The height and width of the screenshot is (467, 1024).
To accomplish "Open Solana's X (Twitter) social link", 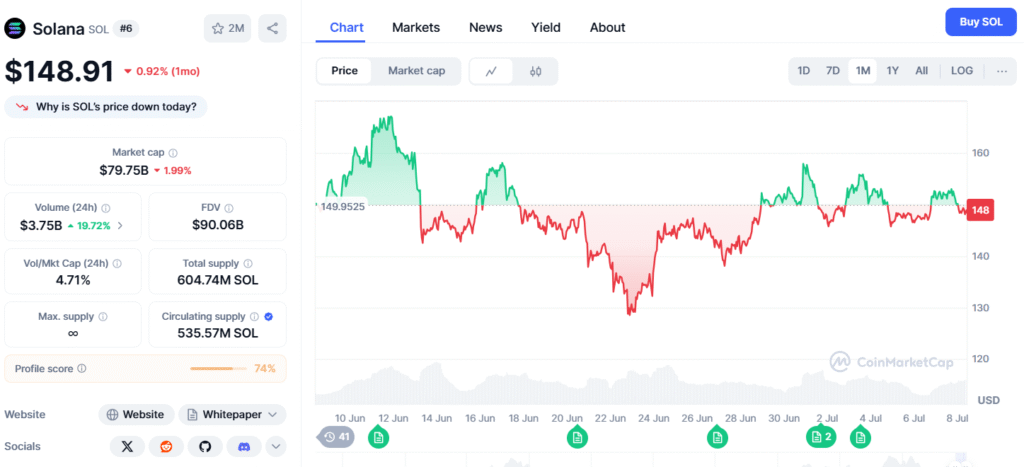I will coord(127,446).
